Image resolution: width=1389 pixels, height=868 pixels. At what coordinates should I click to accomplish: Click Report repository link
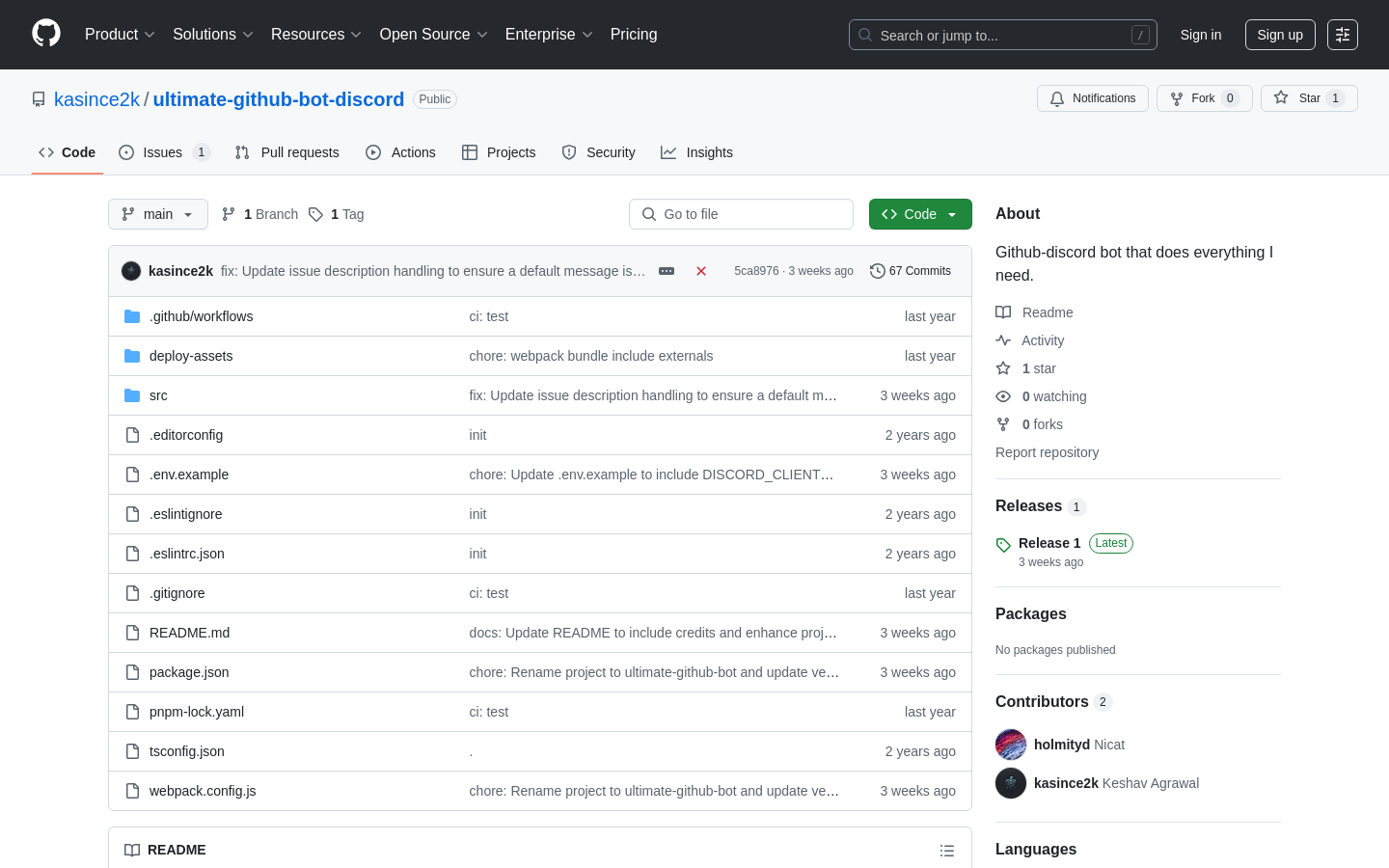tap(1047, 452)
